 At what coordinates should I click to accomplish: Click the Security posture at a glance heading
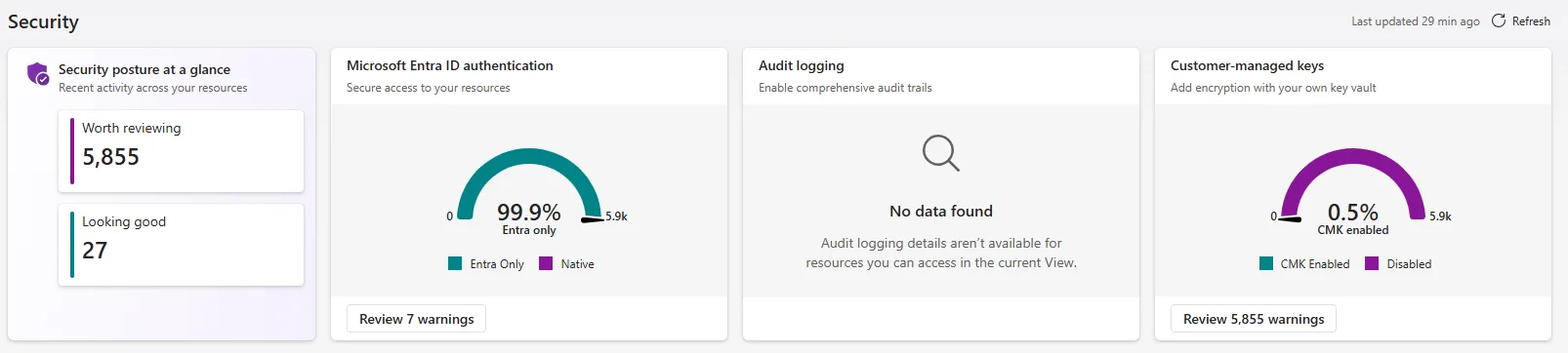point(144,69)
